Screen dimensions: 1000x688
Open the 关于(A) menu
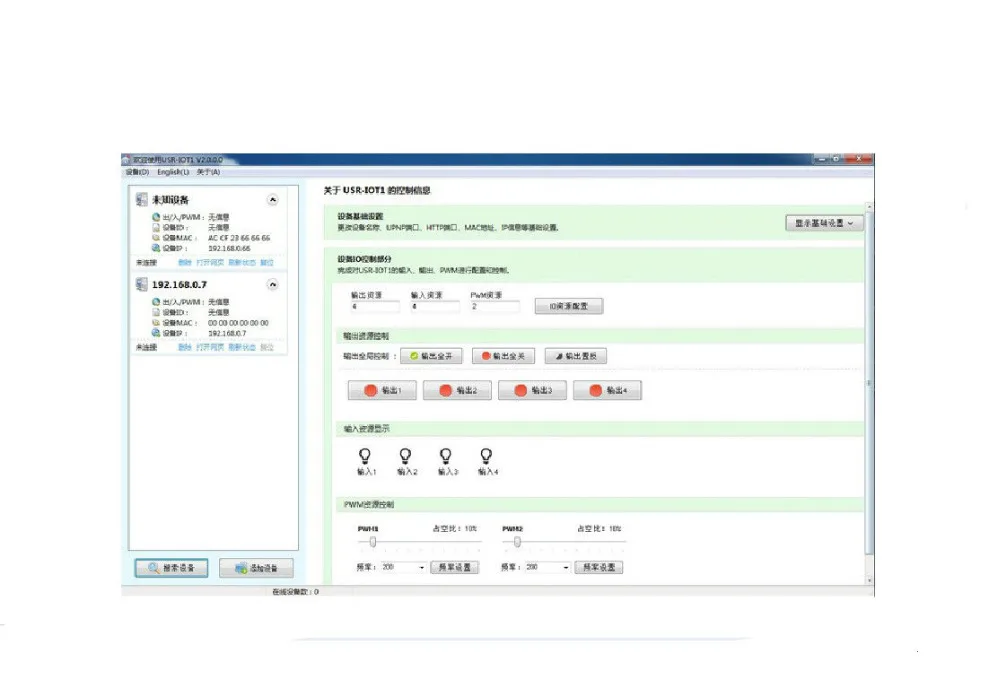coord(209,172)
